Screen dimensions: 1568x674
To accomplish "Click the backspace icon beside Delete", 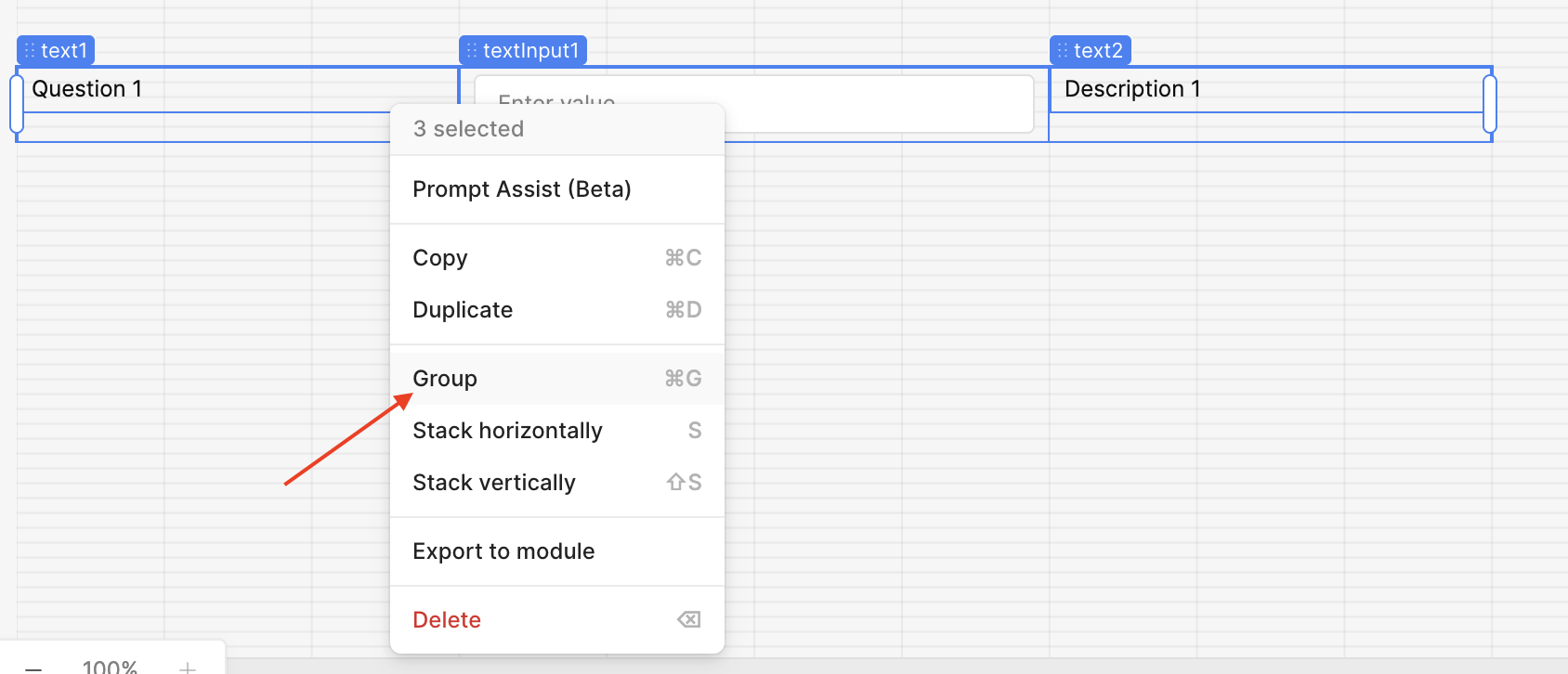I will pos(688,620).
